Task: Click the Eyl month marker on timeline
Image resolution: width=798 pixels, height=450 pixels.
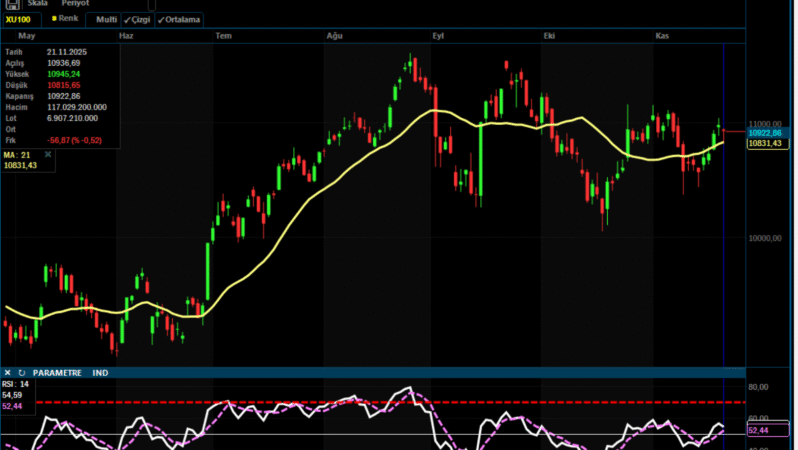Action: pos(437,35)
